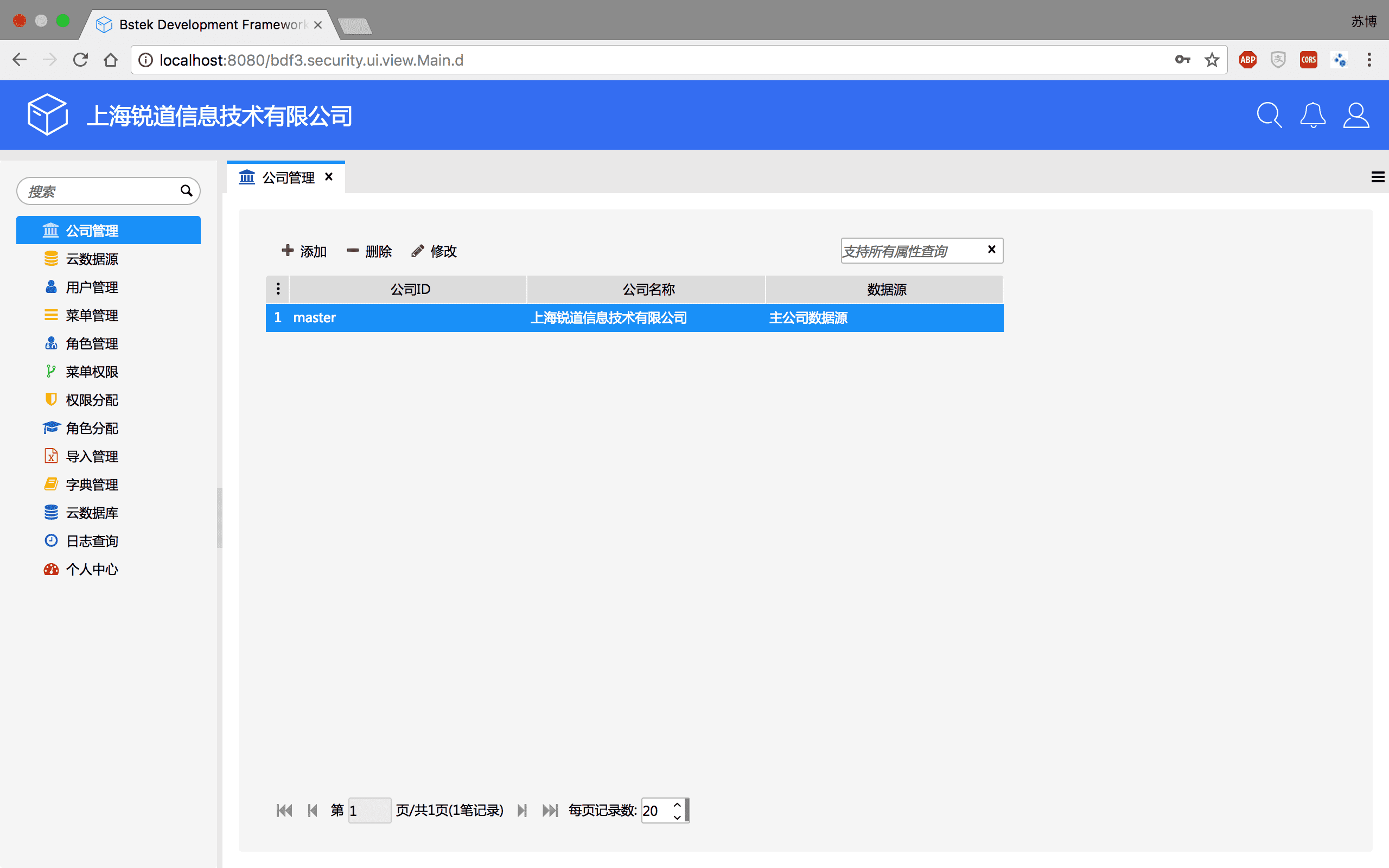Screen dimensions: 1389x868
Task: Go to the last page
Action: coord(550,810)
